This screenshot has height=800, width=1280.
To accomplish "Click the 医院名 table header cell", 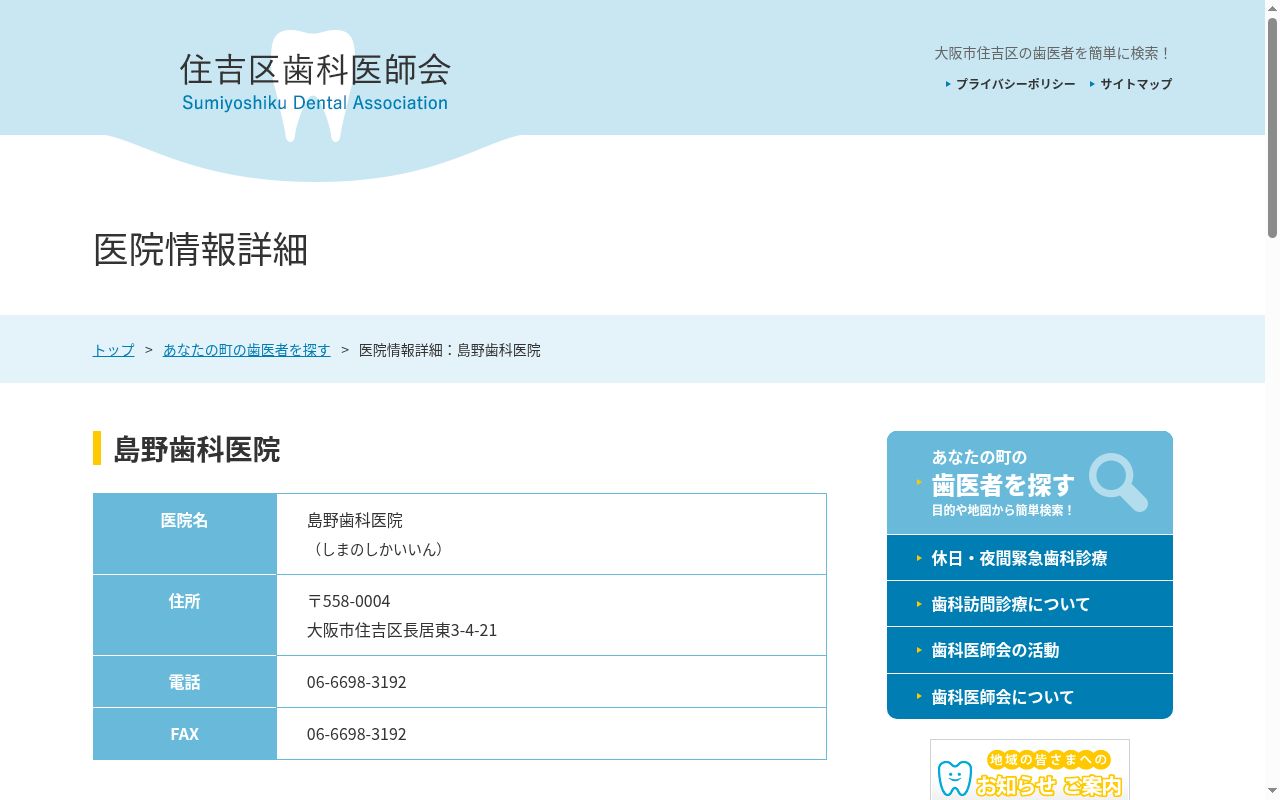I will pyautogui.click(x=185, y=534).
